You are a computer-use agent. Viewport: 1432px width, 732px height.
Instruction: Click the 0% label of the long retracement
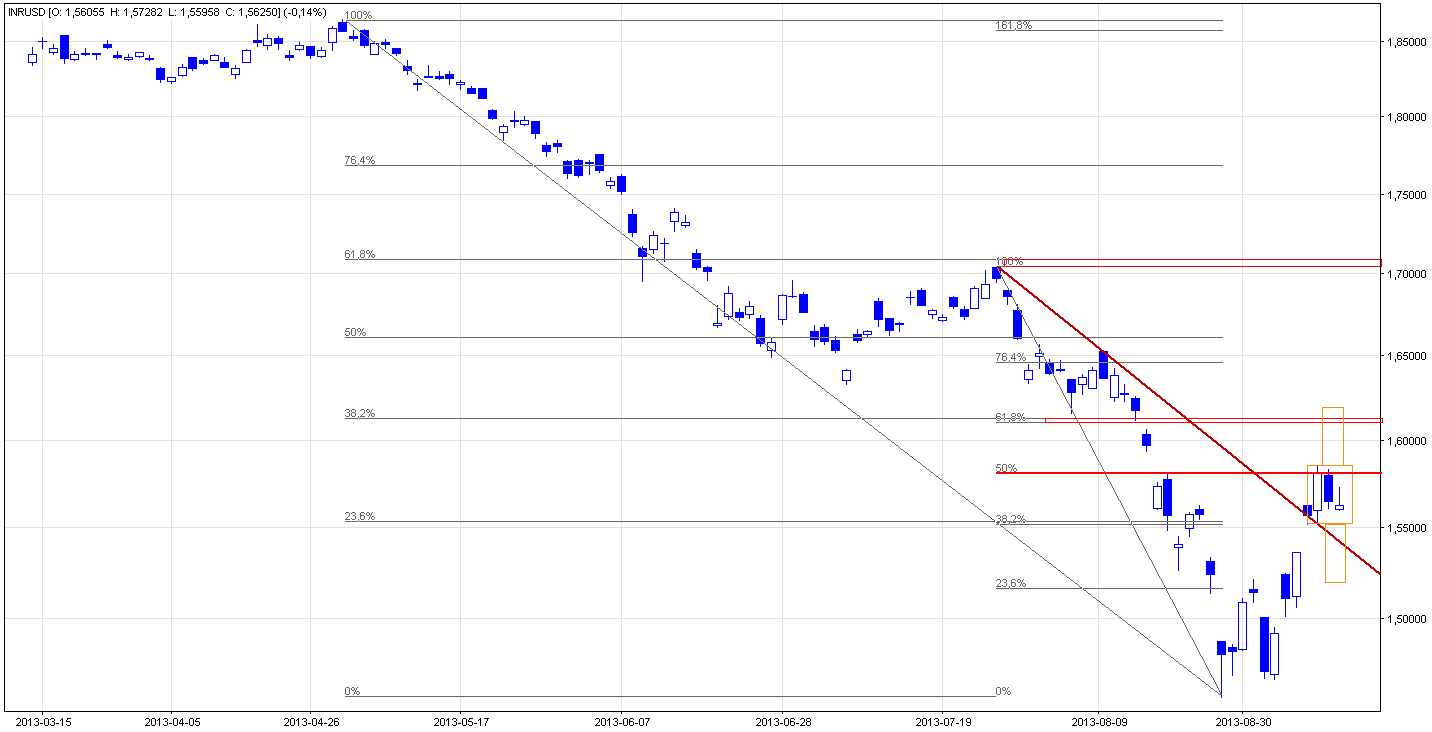coord(352,692)
